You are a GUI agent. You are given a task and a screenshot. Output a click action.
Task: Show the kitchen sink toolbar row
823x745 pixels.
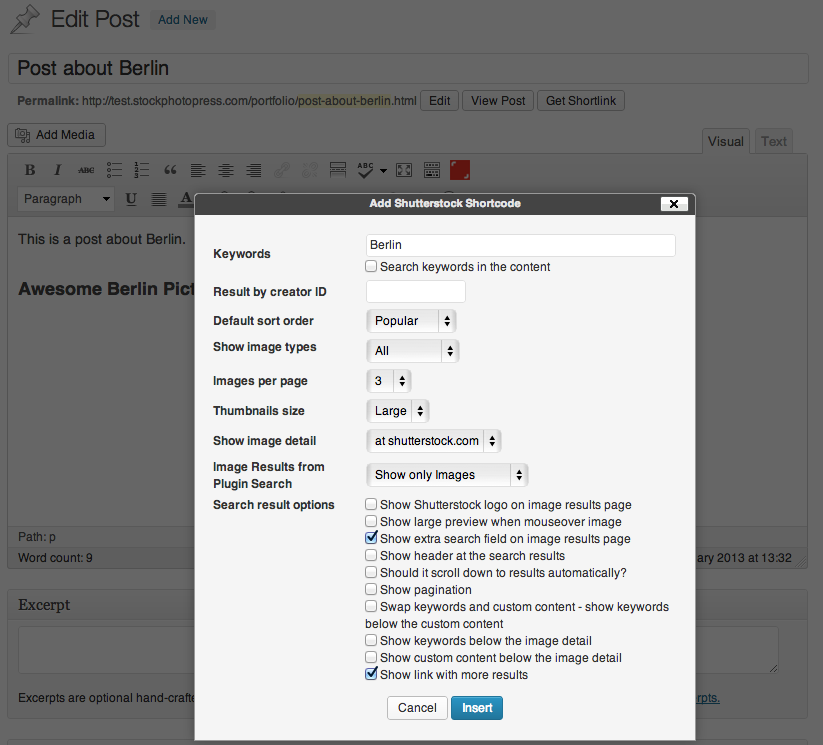[x=432, y=170]
